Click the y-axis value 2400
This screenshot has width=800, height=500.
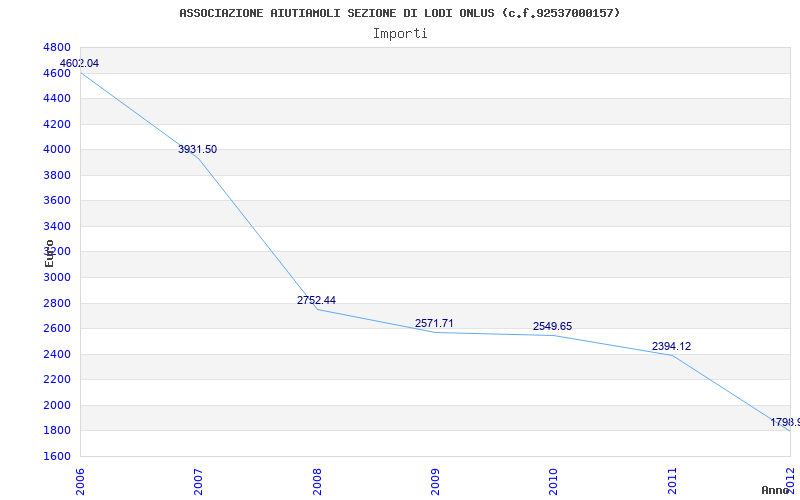pos(57,355)
